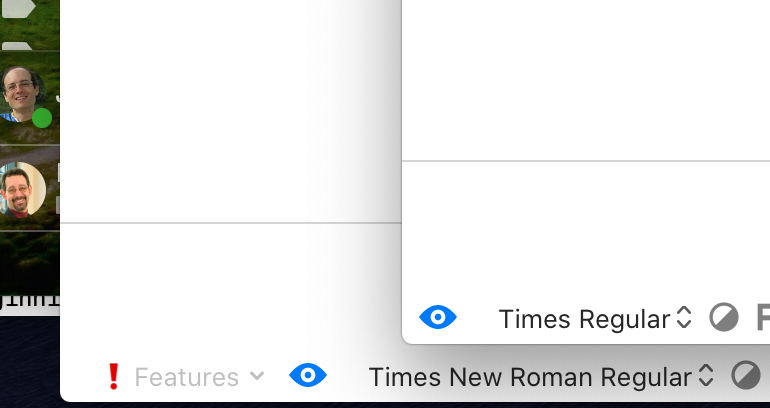770x408 pixels.
Task: Click the half-circle icon after Times New Roman Regular
Action: [x=746, y=376]
